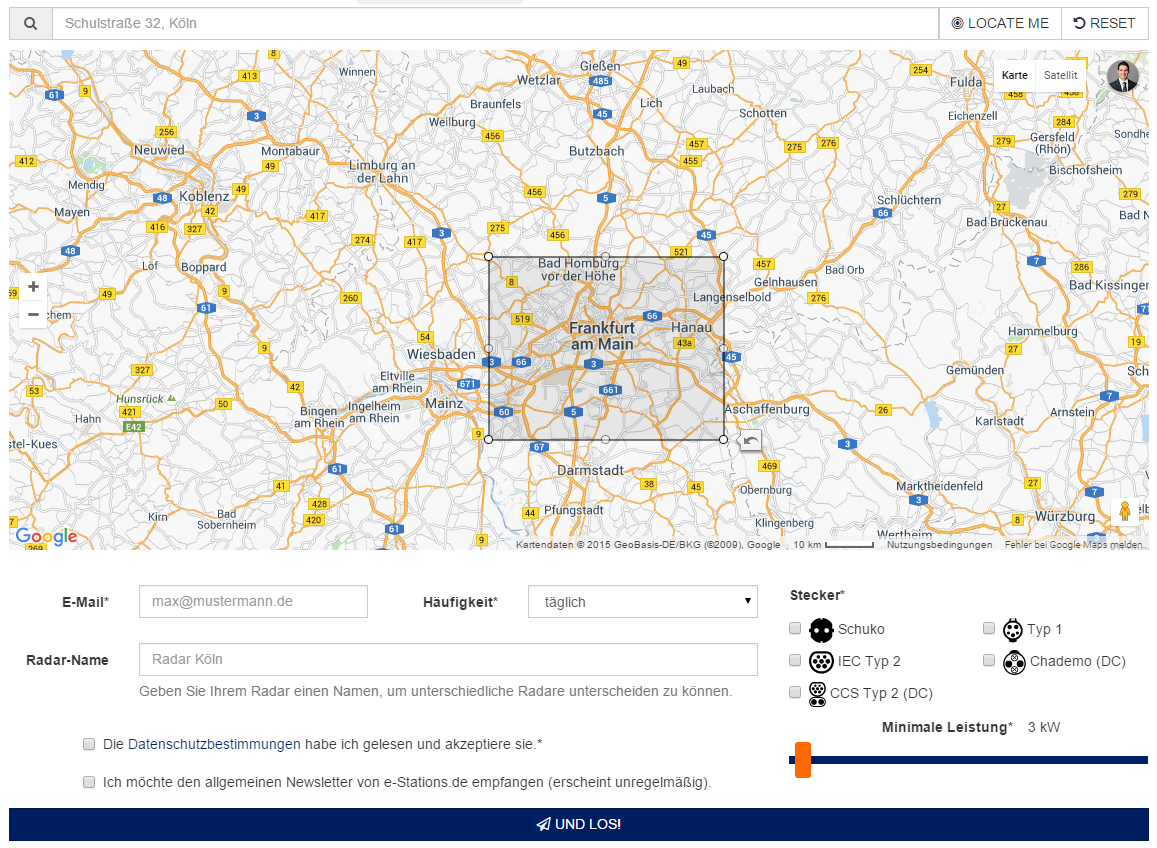The width and height of the screenshot is (1157, 848).
Task: Check the Schuko connector checkbox
Action: 795,628
